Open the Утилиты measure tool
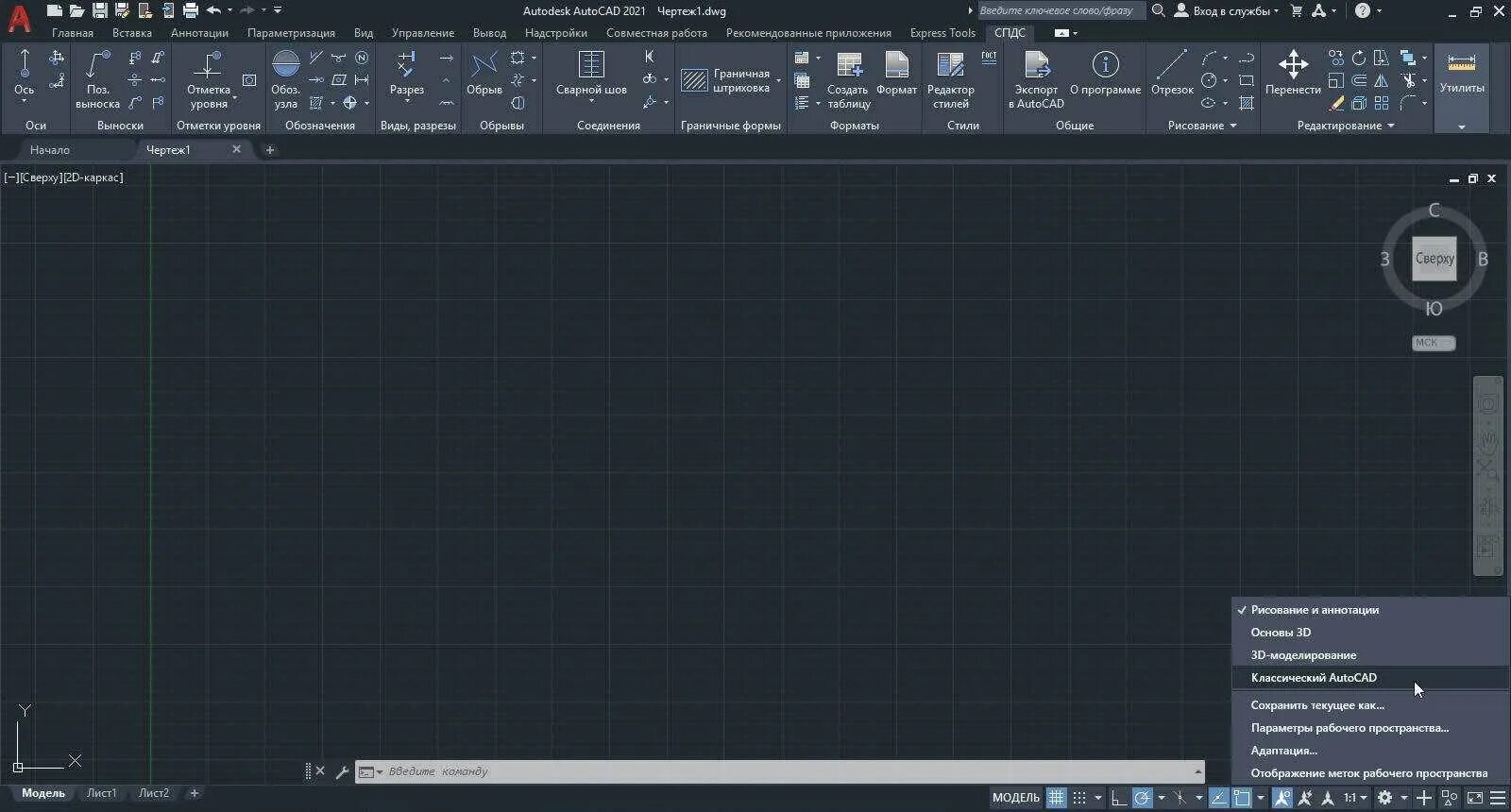Image resolution: width=1511 pixels, height=812 pixels. [1461, 72]
